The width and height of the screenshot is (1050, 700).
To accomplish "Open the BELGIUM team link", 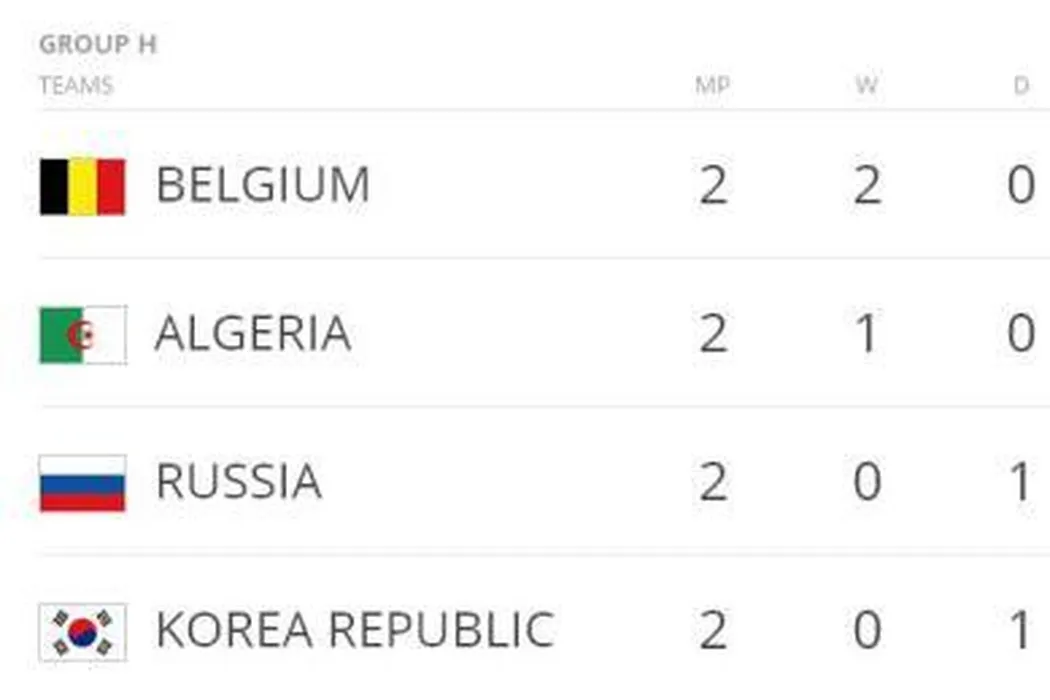I will click(263, 187).
